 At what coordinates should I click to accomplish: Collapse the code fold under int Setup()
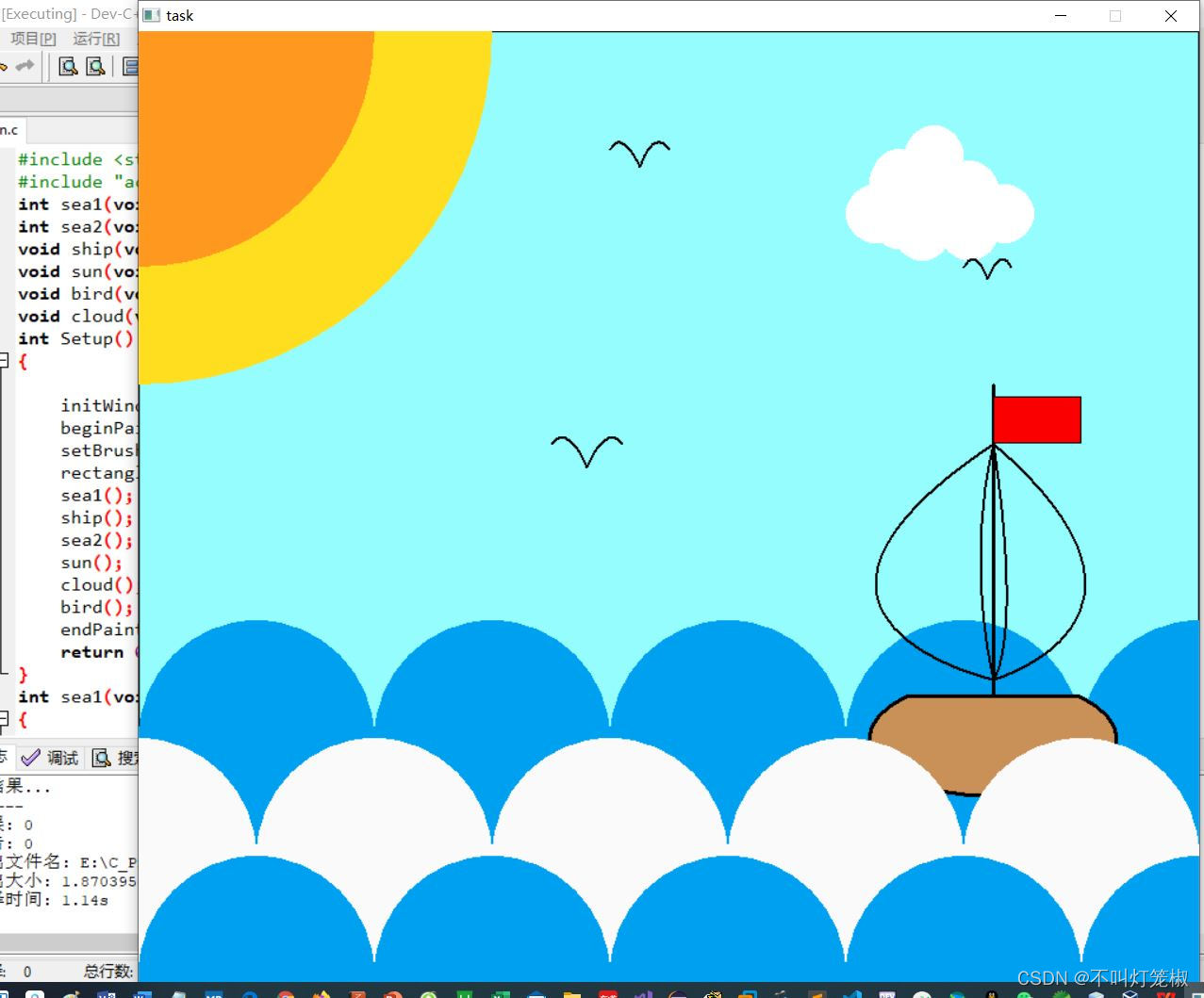(x=4, y=360)
